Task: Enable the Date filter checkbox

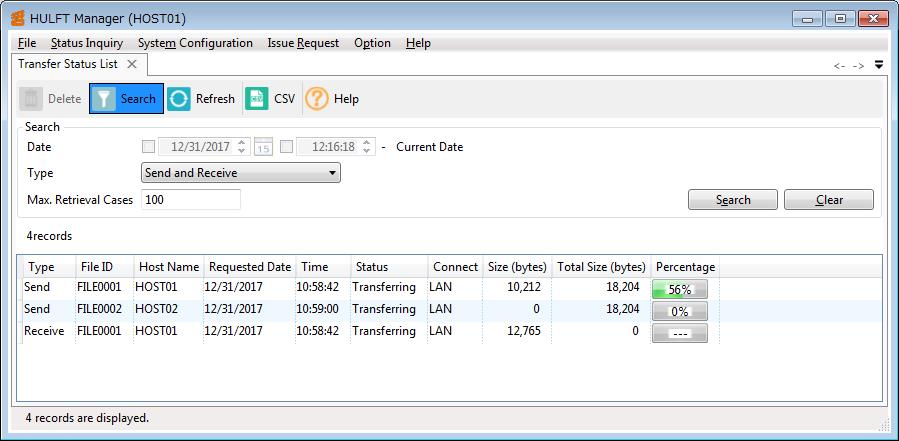Action: (x=148, y=147)
